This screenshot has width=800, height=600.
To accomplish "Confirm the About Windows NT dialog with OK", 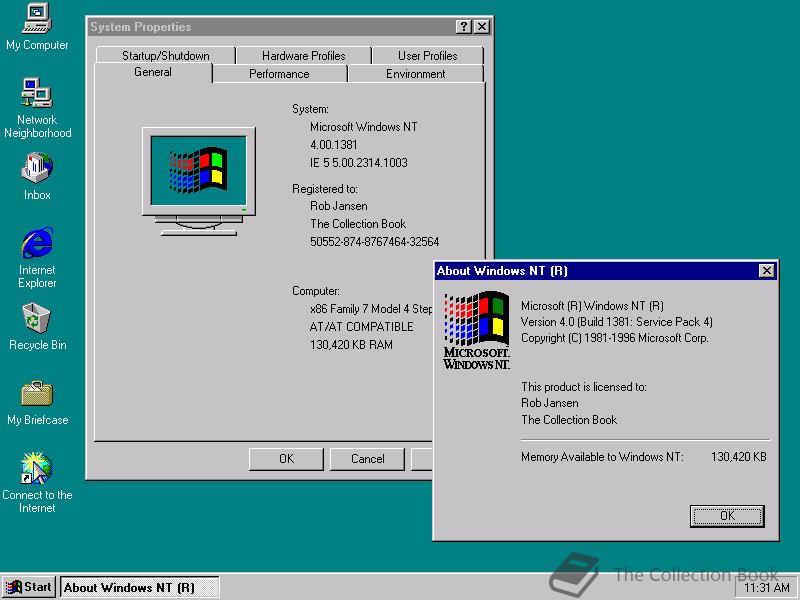I will pos(727,516).
